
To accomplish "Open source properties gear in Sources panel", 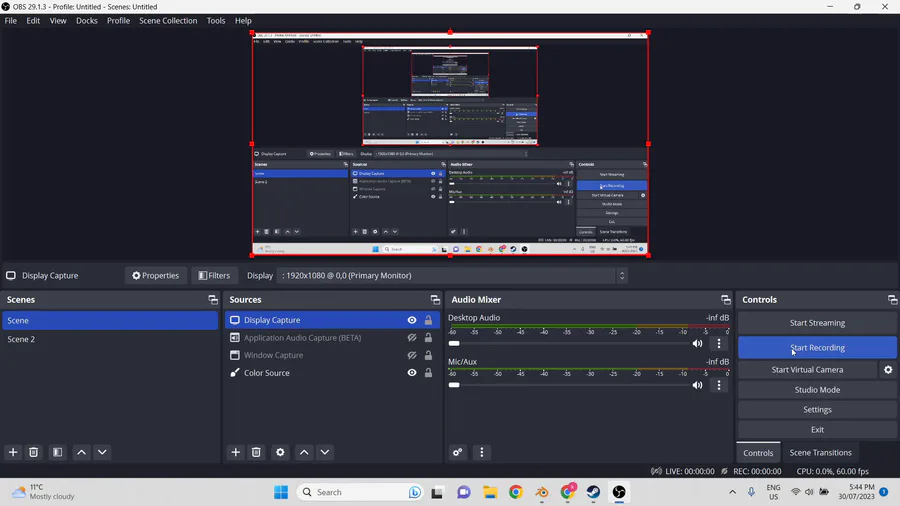I will tap(280, 452).
